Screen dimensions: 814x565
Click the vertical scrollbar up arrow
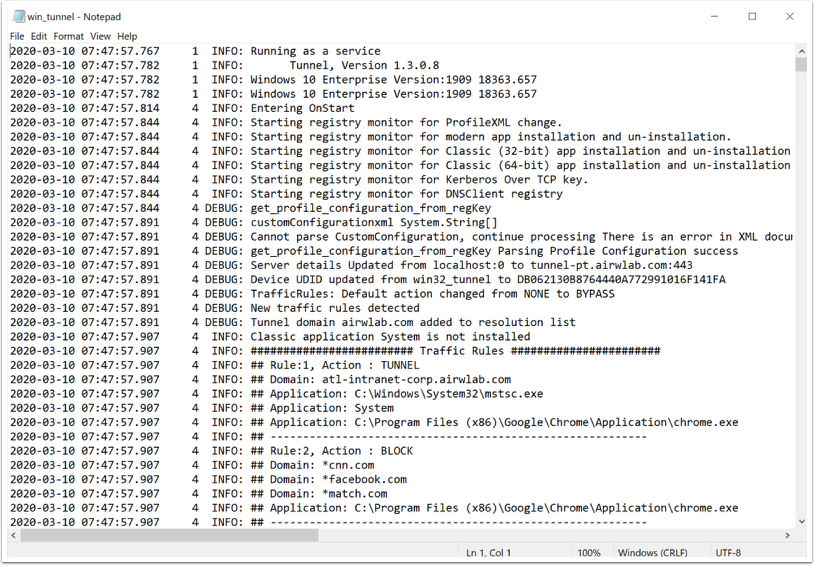tap(801, 50)
